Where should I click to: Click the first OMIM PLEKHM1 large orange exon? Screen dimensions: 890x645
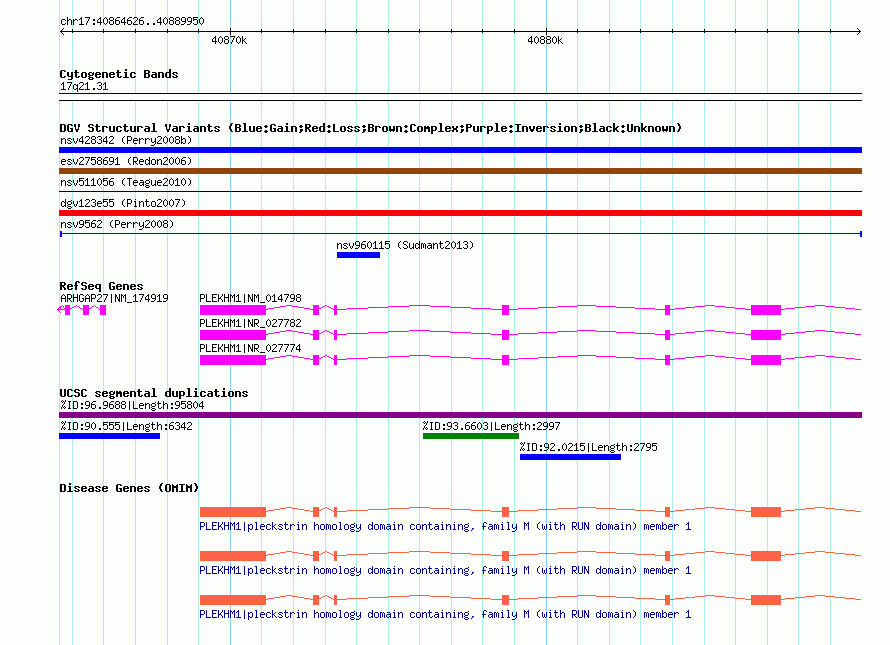[233, 512]
